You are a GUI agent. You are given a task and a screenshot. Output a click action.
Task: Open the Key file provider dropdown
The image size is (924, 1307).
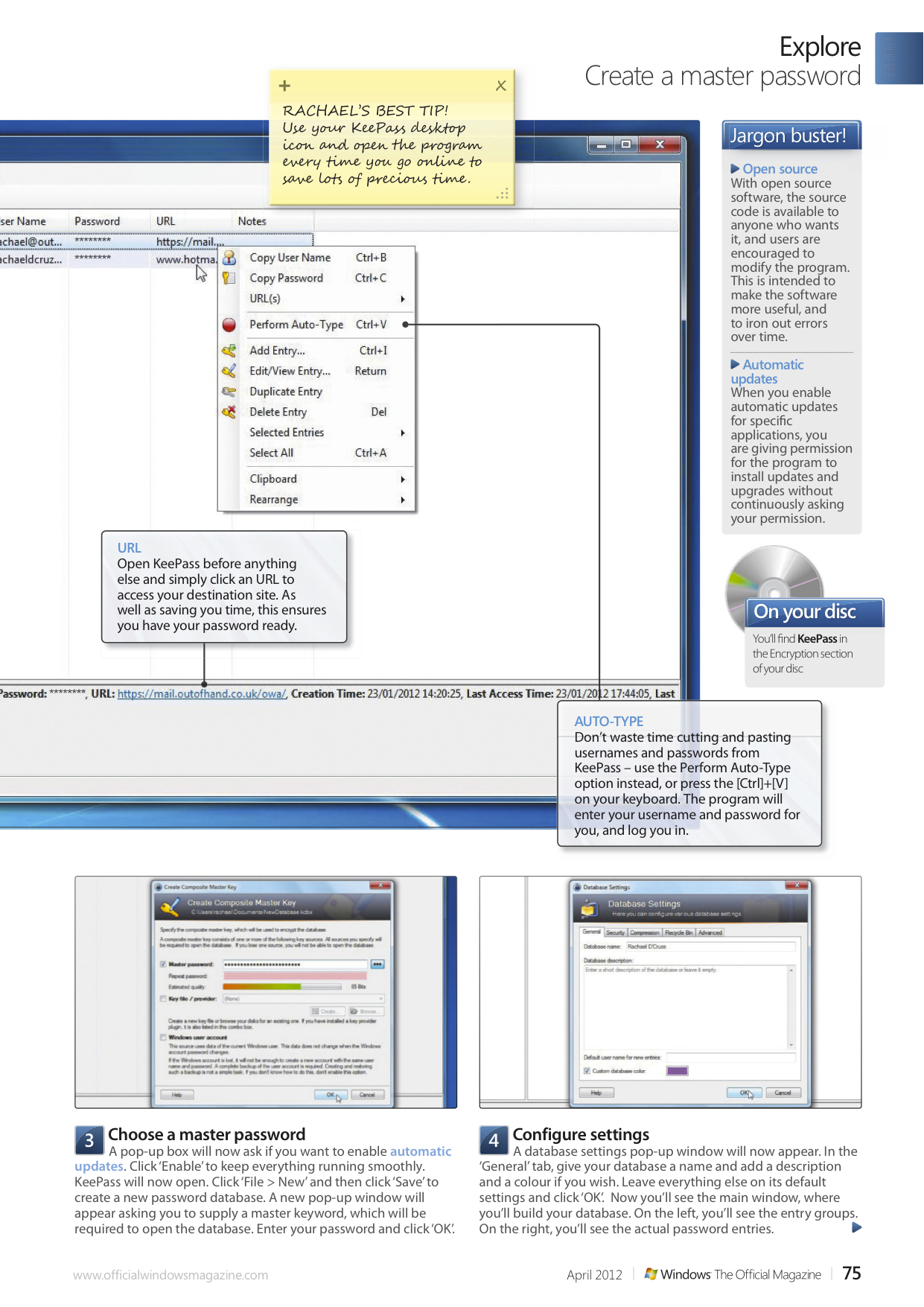coord(380,999)
